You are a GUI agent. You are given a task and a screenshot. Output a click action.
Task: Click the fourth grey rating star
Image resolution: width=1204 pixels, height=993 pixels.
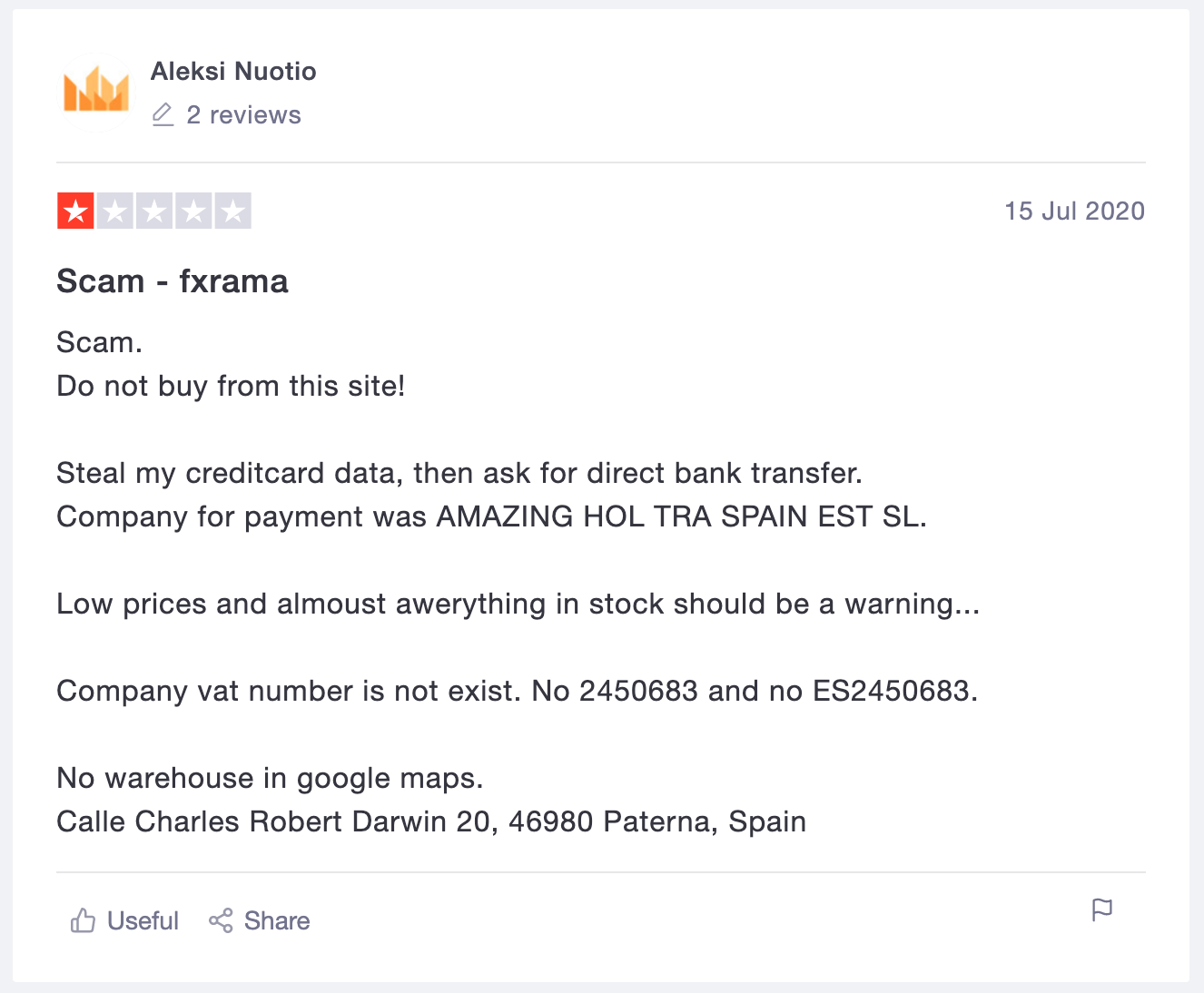[193, 211]
